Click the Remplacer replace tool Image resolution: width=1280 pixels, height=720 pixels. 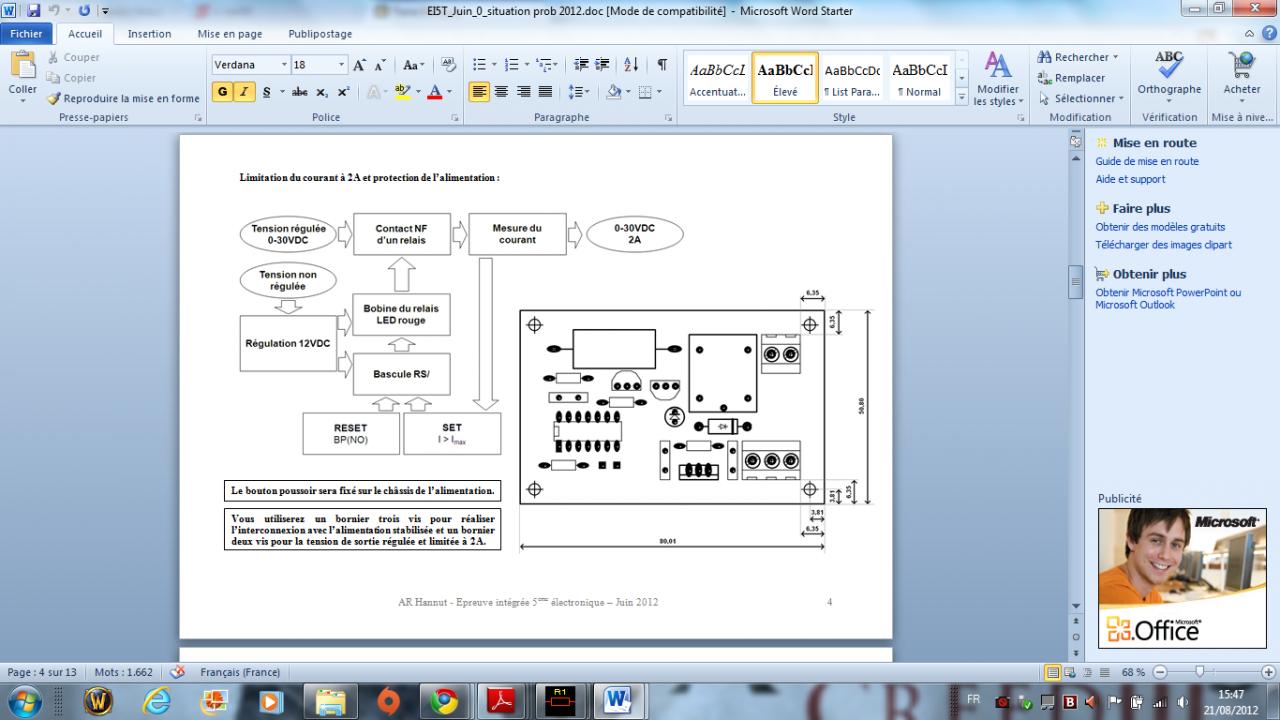[1071, 78]
